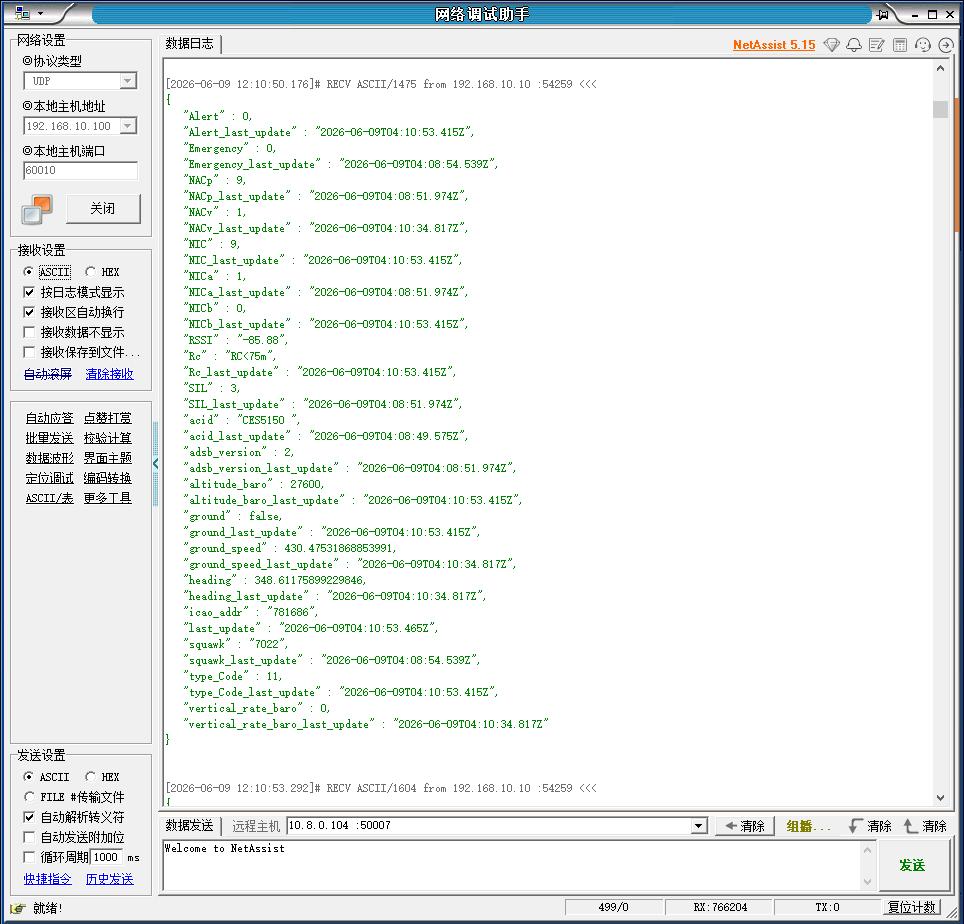Click the notification bell icon

854,45
